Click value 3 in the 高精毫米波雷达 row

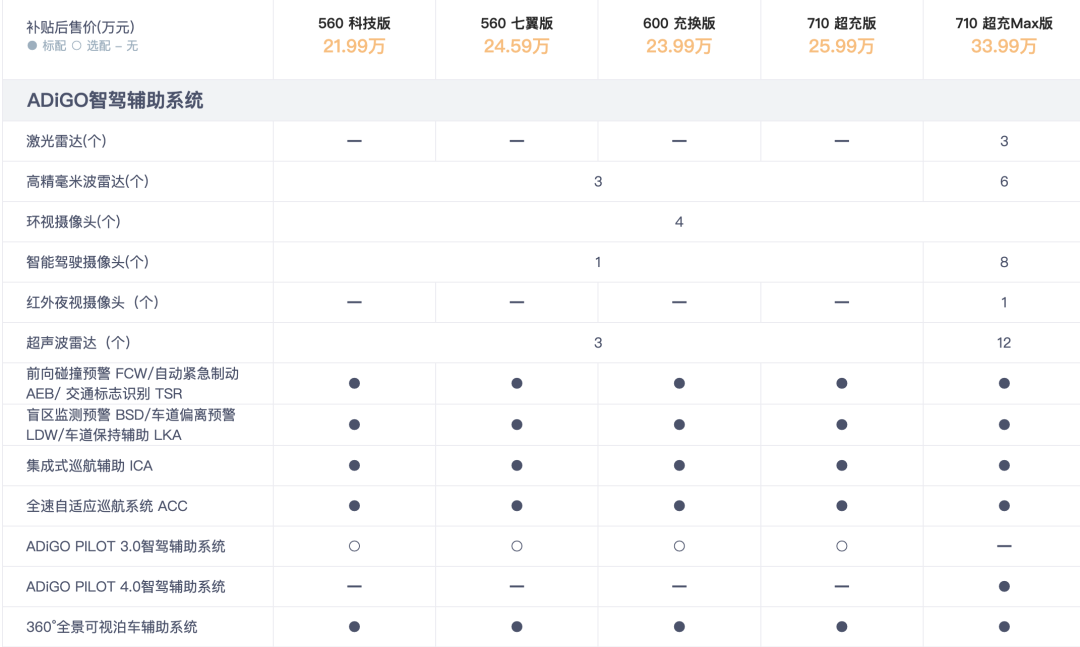598,181
